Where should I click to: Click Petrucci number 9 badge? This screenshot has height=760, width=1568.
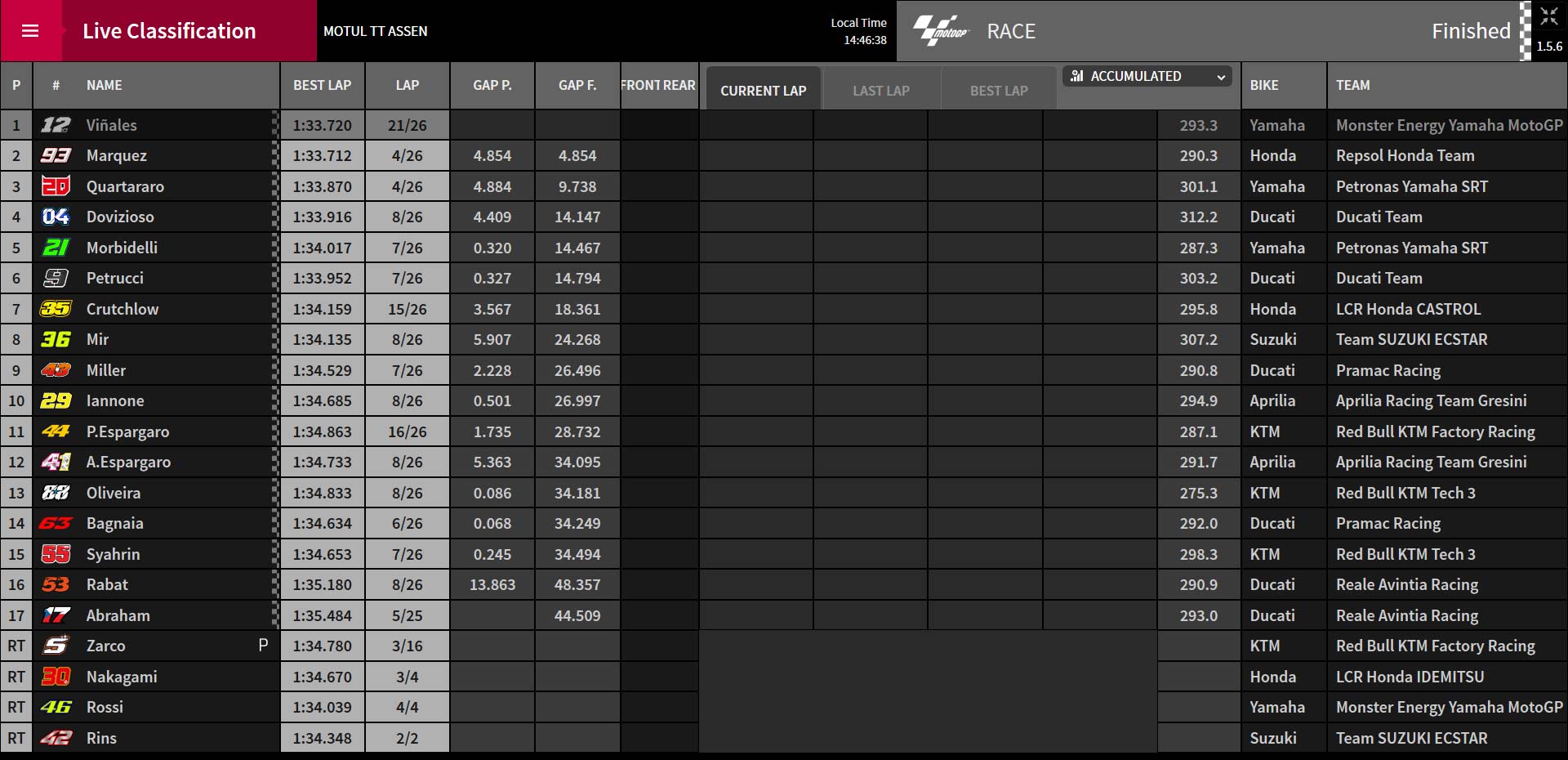[x=56, y=278]
